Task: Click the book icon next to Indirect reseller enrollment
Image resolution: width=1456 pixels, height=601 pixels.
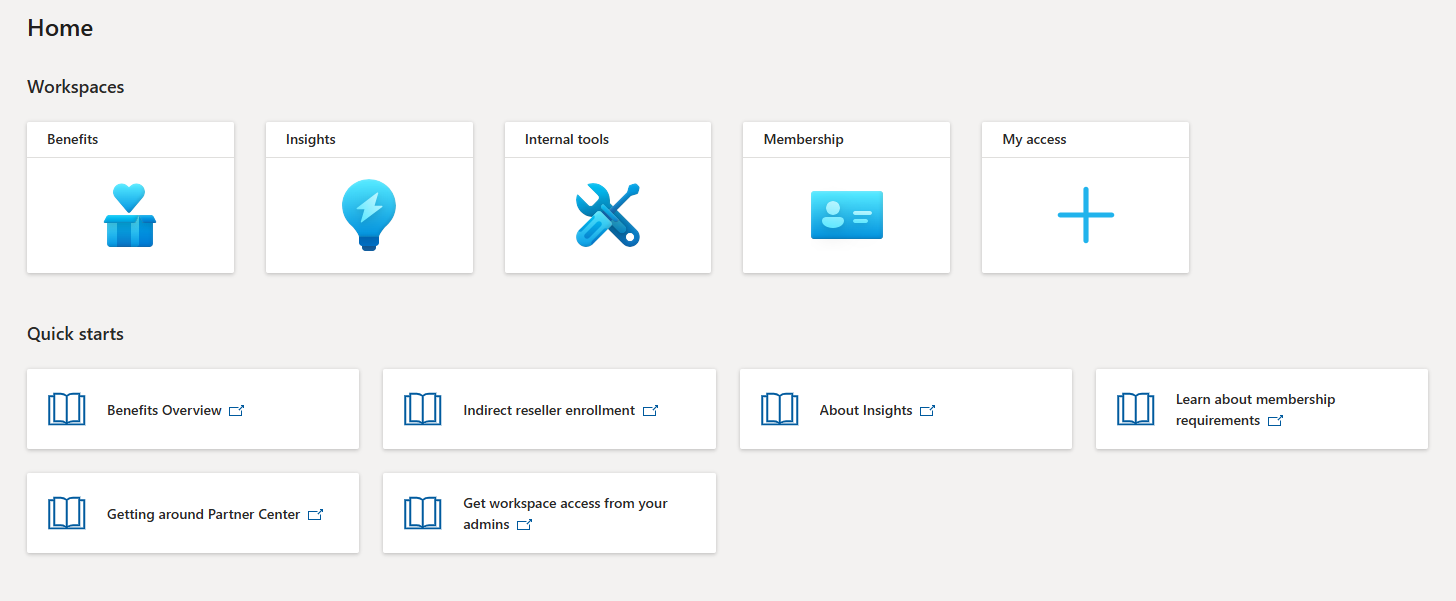Action: [423, 408]
